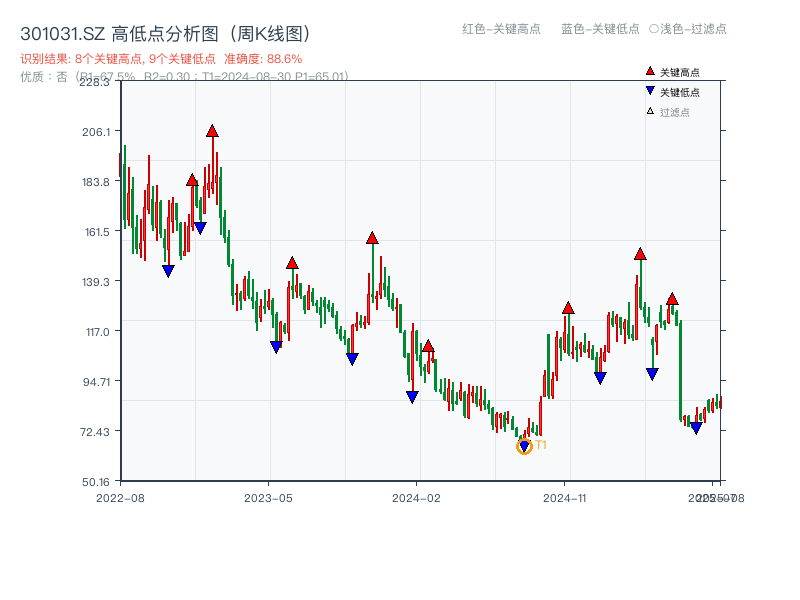Image resolution: width=800 pixels, height=600 pixels.
Task: Click the yellow T1 circle marker on the chart
Action: pyautogui.click(x=523, y=446)
